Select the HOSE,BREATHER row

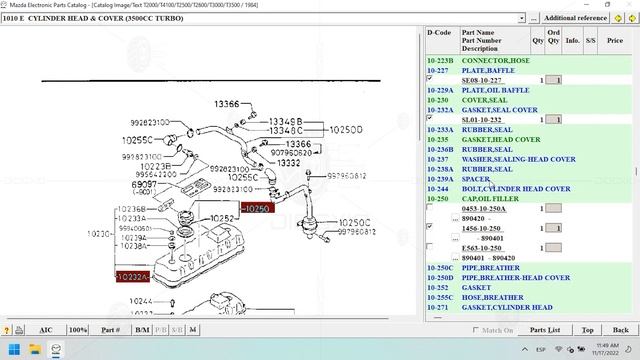coord(529,298)
